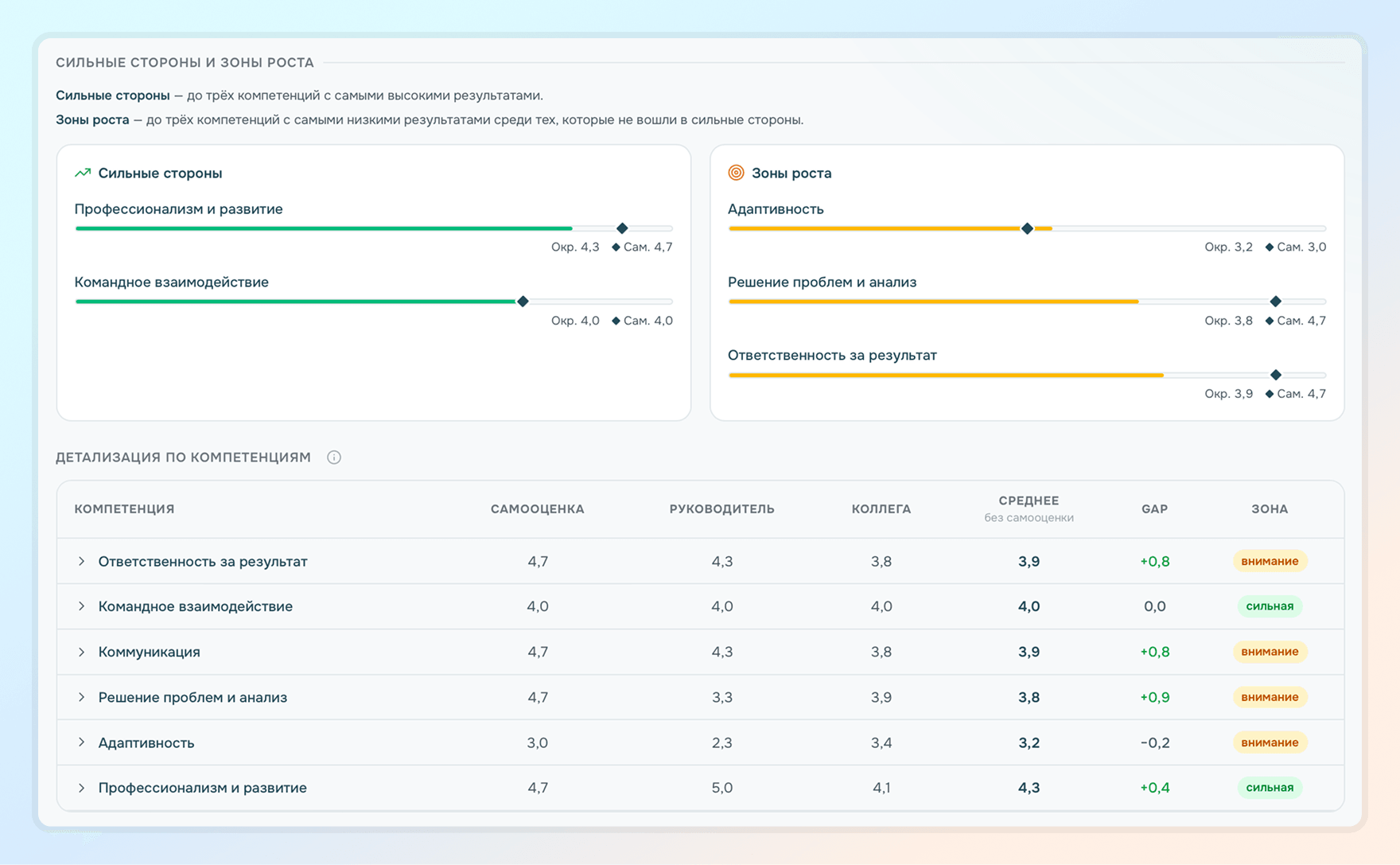Click the Самооценка column header
The height and width of the screenshot is (865, 1400).
click(538, 508)
